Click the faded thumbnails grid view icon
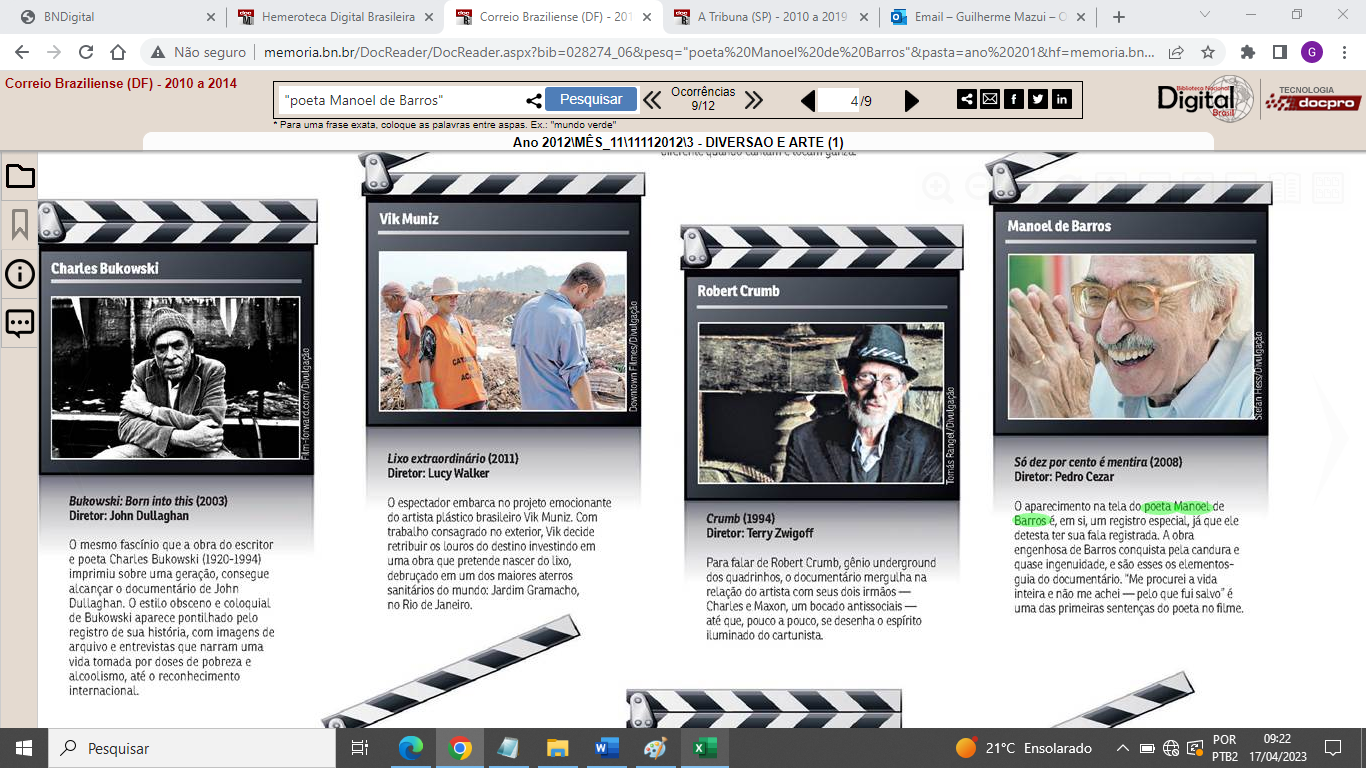The height and width of the screenshot is (768, 1366). pos(1328,186)
